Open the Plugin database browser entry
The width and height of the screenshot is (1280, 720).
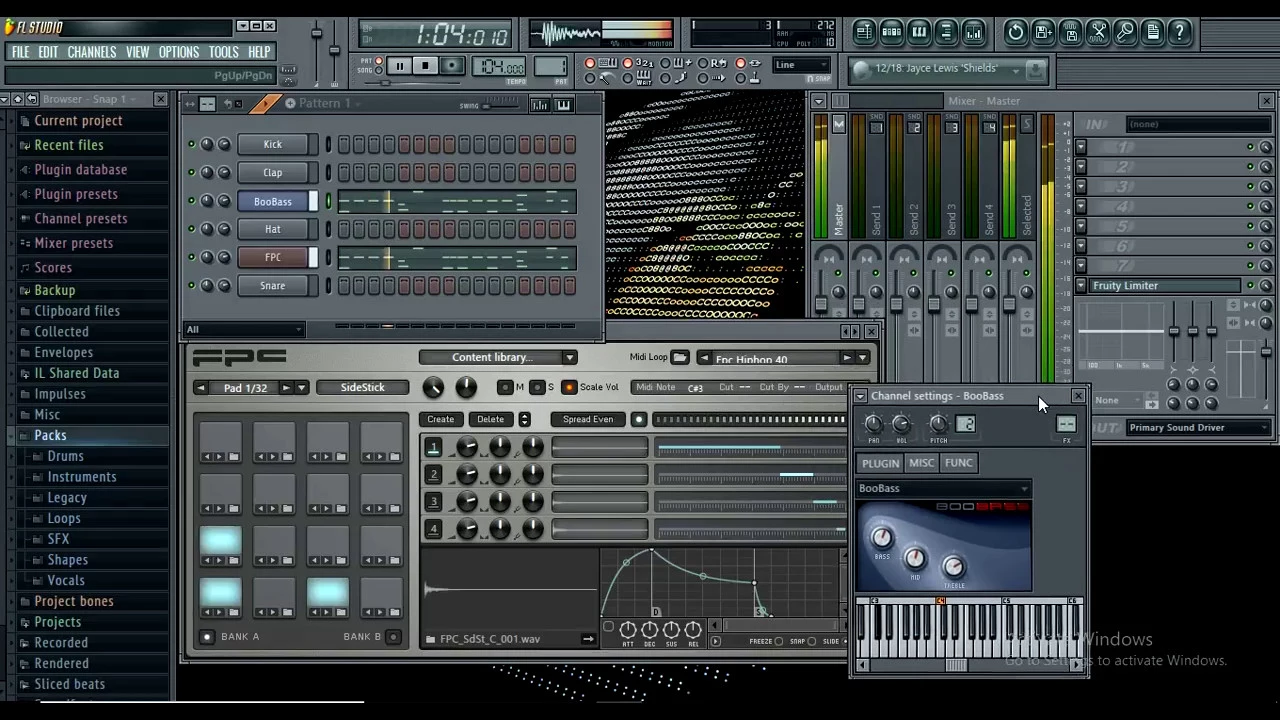[80, 170]
